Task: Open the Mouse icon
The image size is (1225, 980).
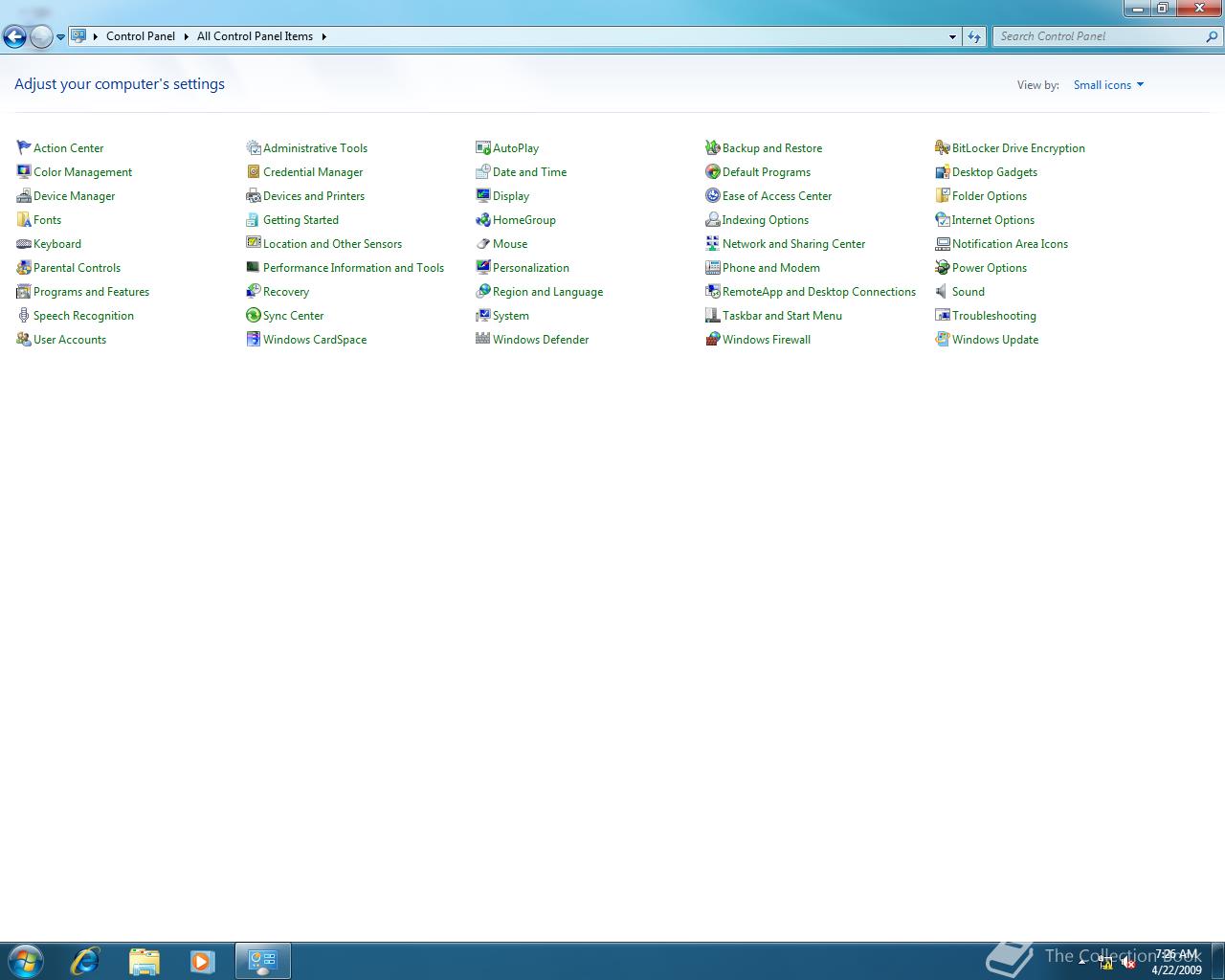Action: click(483, 243)
